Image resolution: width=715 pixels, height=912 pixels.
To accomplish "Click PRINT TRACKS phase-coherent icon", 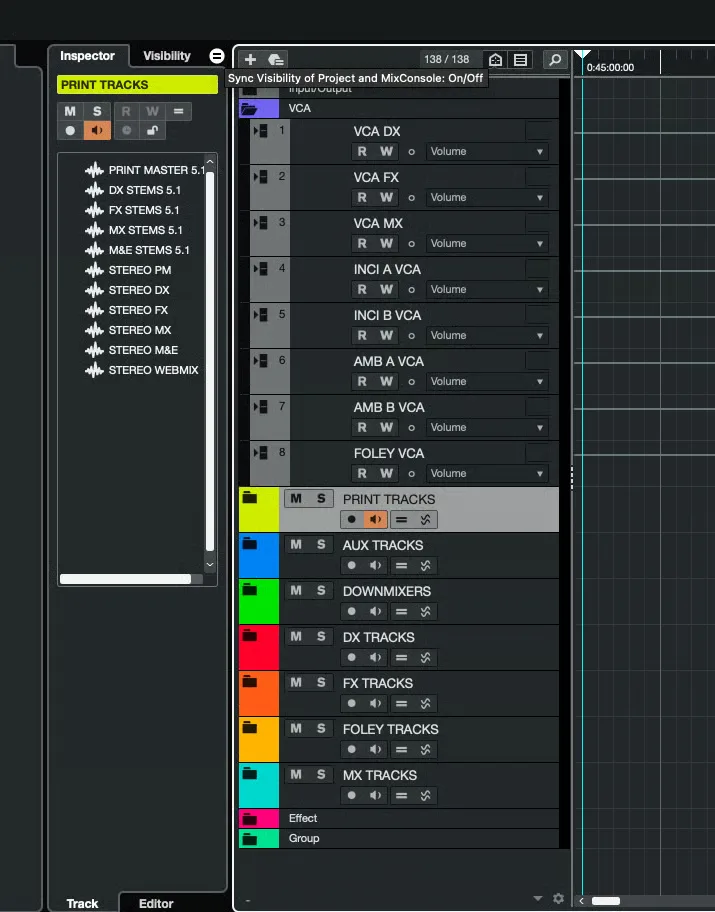I will [425, 520].
